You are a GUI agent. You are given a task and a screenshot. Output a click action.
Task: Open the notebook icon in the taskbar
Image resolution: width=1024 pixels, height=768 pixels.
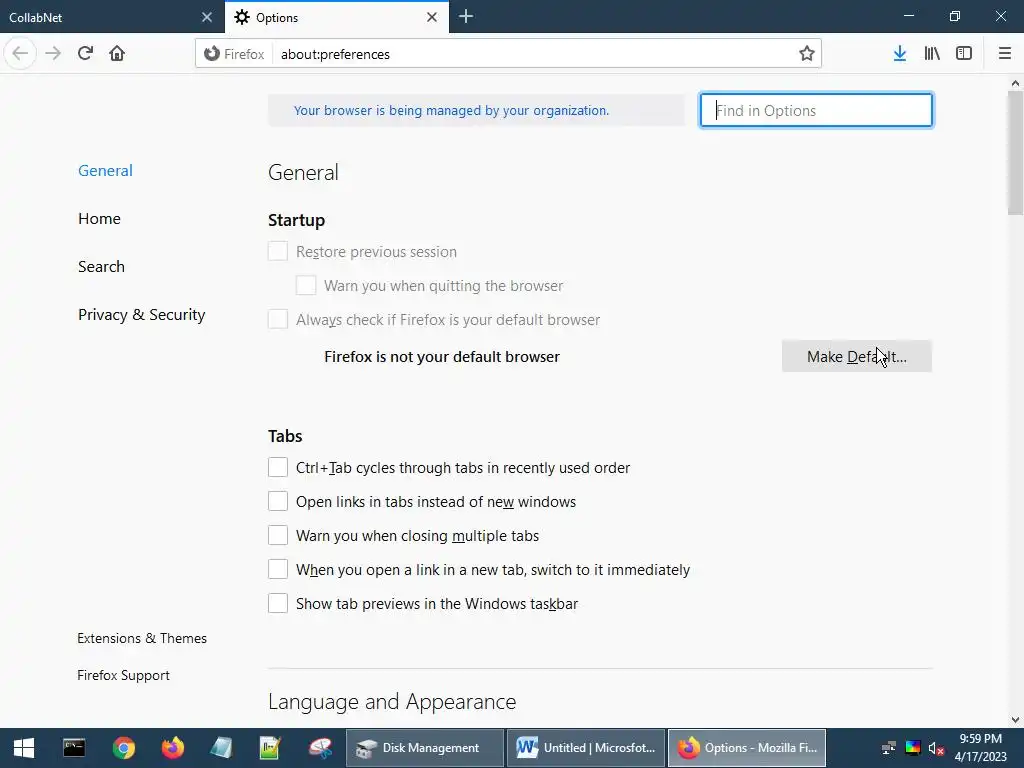point(221,748)
